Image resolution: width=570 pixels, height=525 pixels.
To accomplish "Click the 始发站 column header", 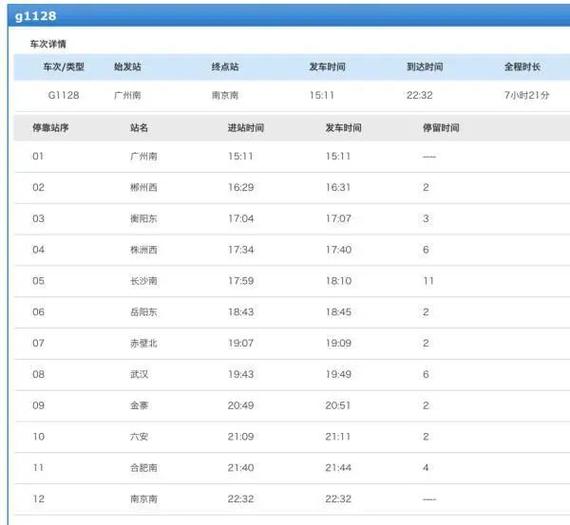I will click(128, 67).
